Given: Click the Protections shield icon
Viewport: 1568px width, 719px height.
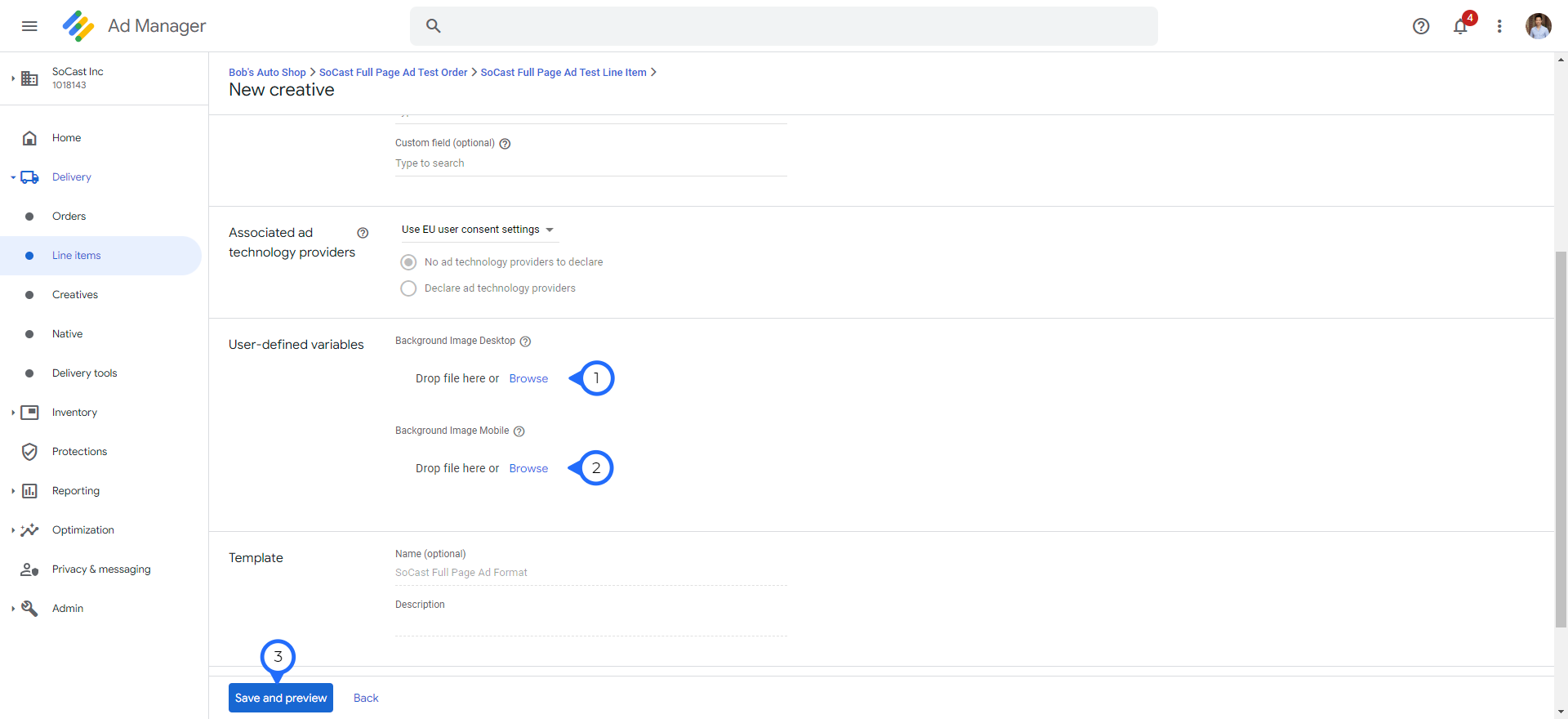Looking at the screenshot, I should click(x=29, y=452).
